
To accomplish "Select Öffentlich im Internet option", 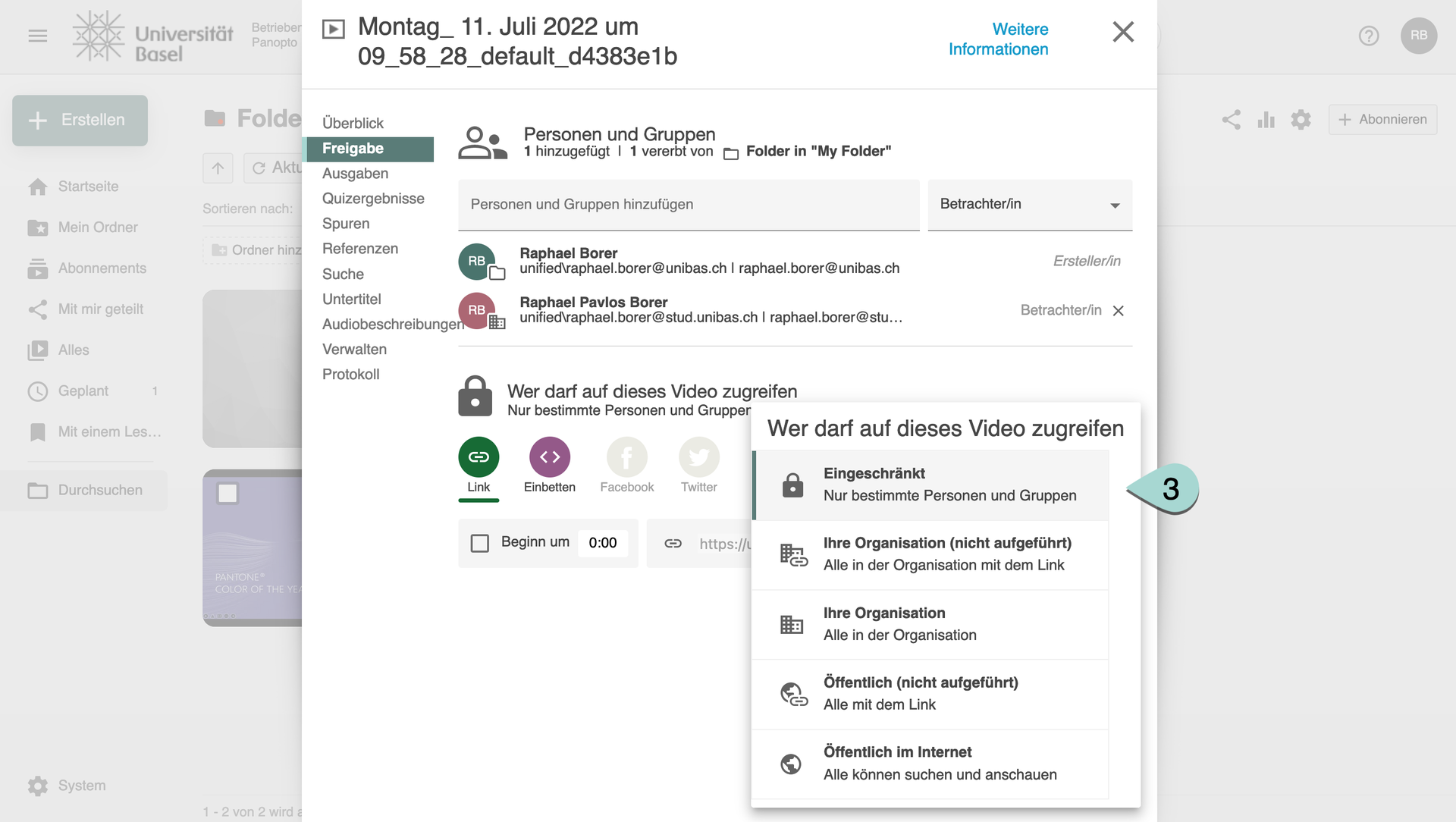I will click(931, 764).
